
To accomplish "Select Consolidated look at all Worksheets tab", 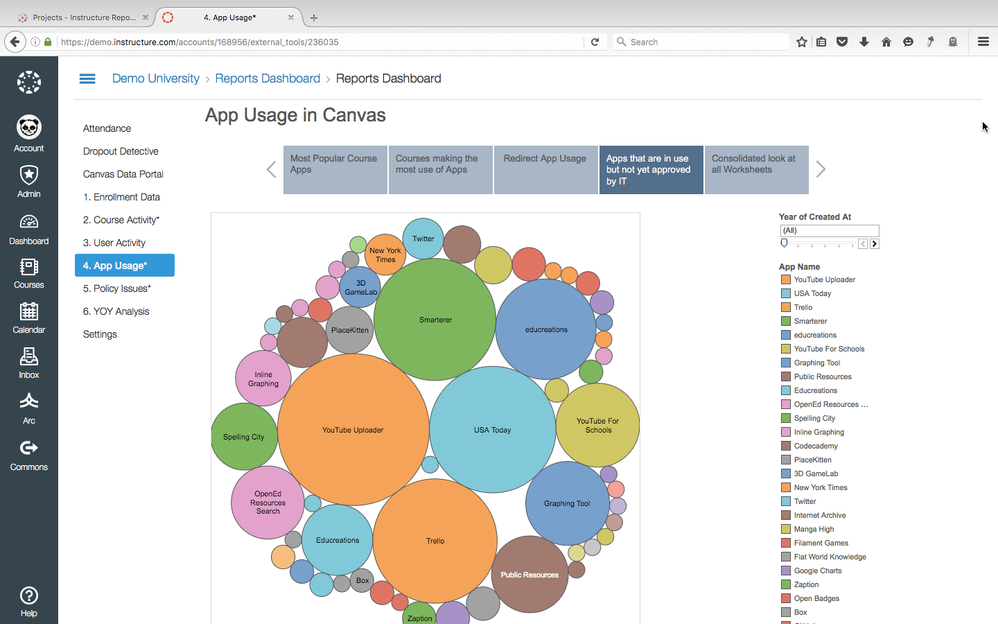I will point(757,170).
